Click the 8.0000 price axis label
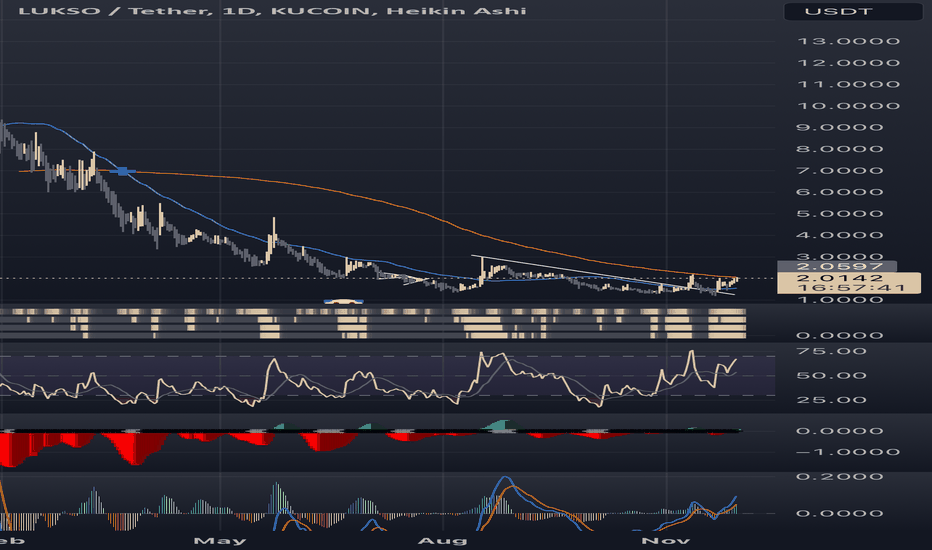The image size is (932, 550). (839, 149)
